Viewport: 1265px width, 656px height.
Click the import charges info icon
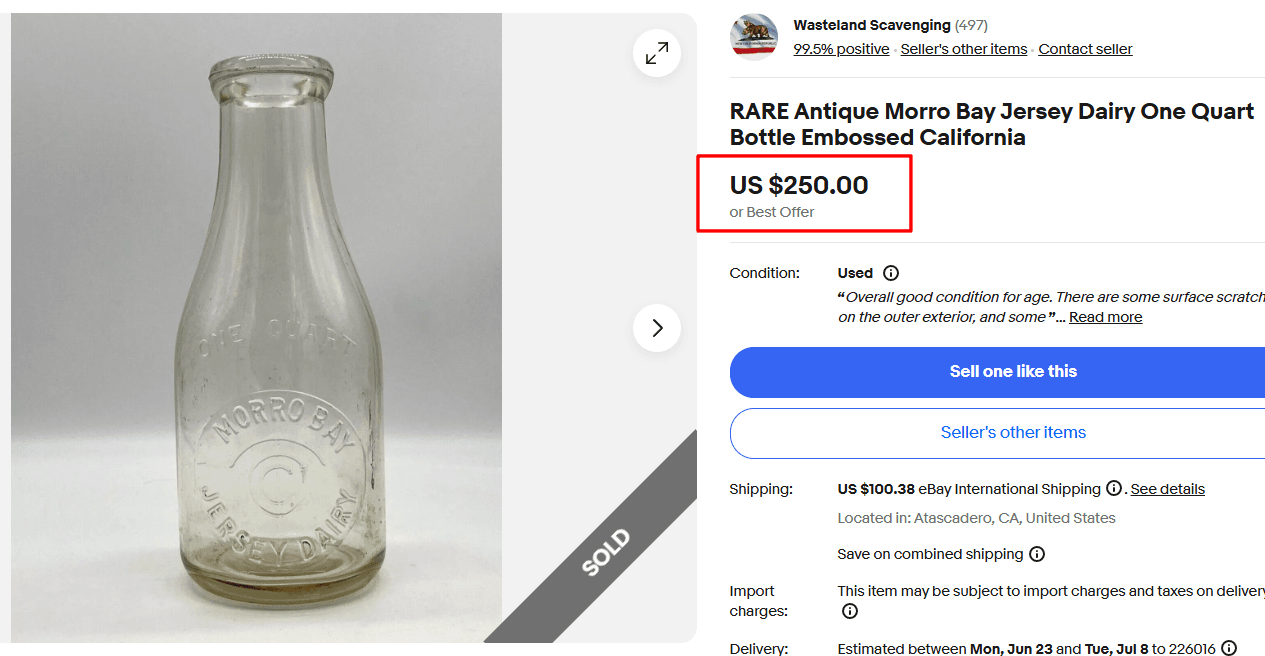[x=849, y=610]
